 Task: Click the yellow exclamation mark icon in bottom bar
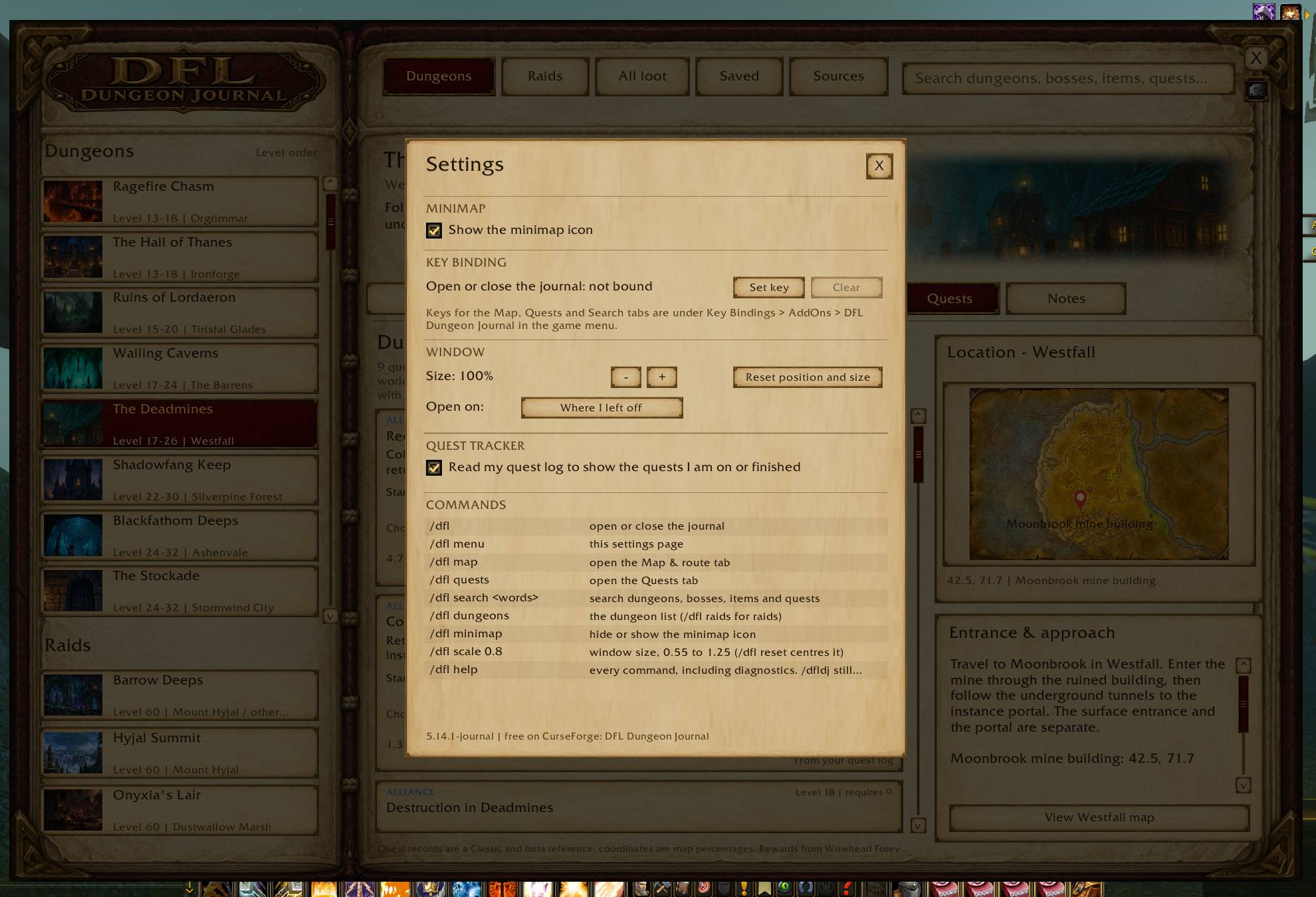point(744,888)
